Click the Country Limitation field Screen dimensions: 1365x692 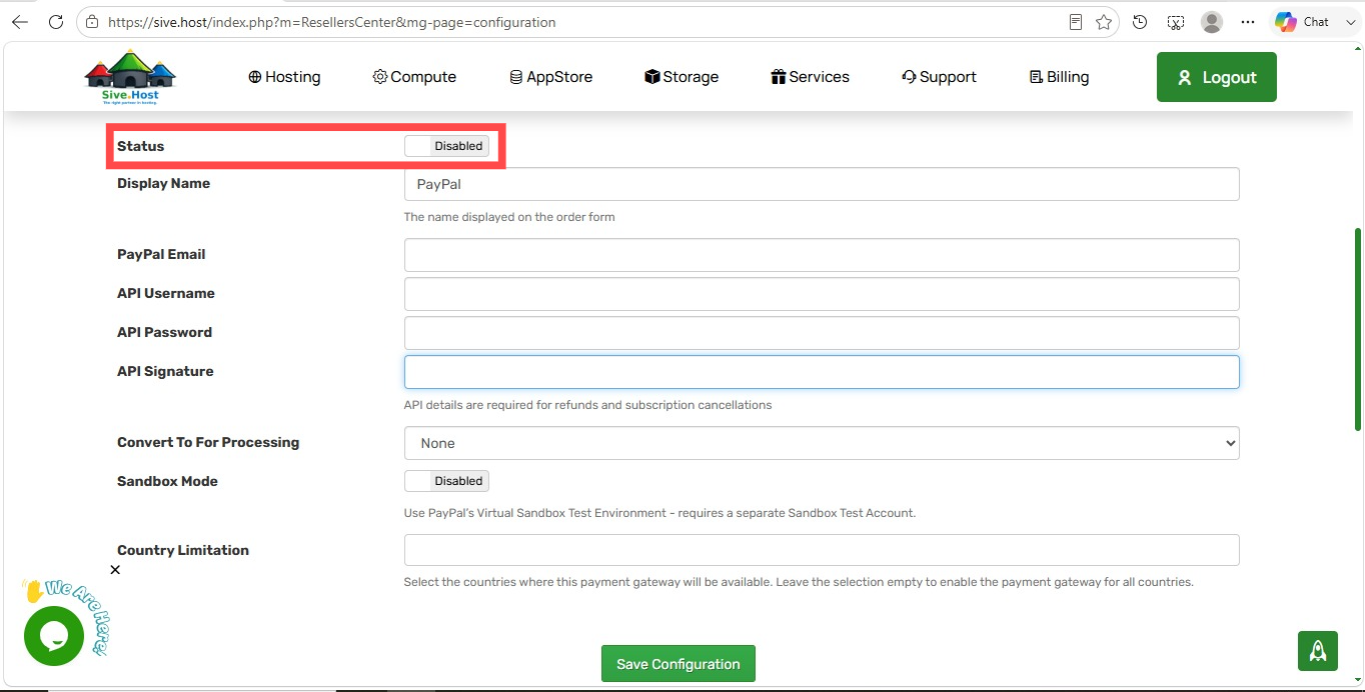point(822,550)
